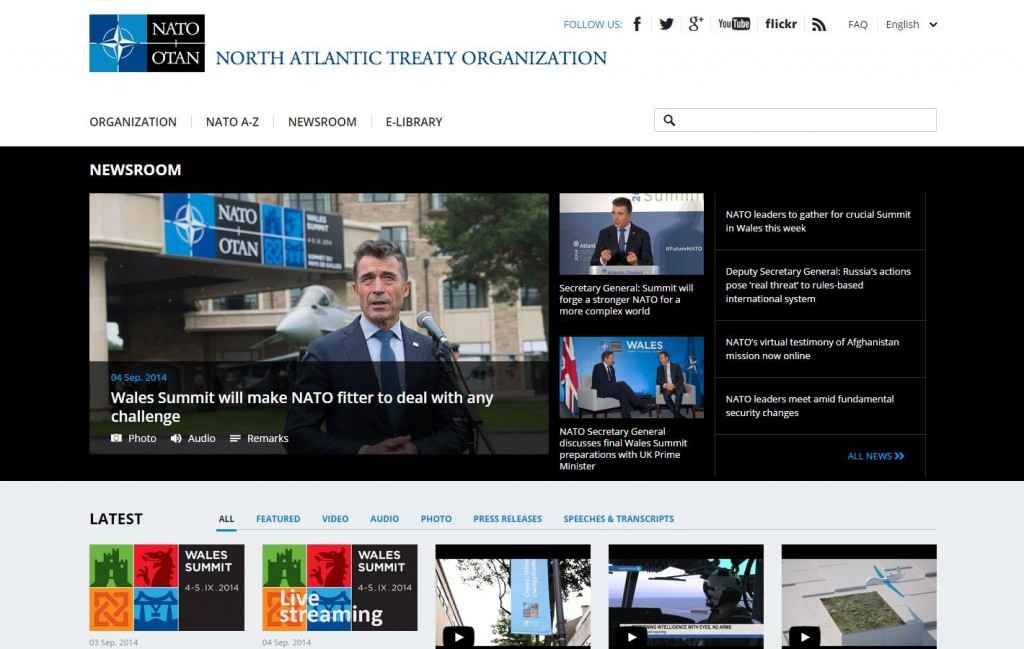Switch to the Press Releases tab
This screenshot has width=1024, height=649.
point(507,519)
